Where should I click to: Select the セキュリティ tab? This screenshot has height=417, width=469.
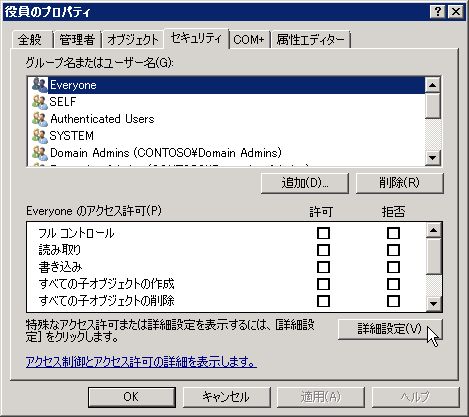click(196, 38)
